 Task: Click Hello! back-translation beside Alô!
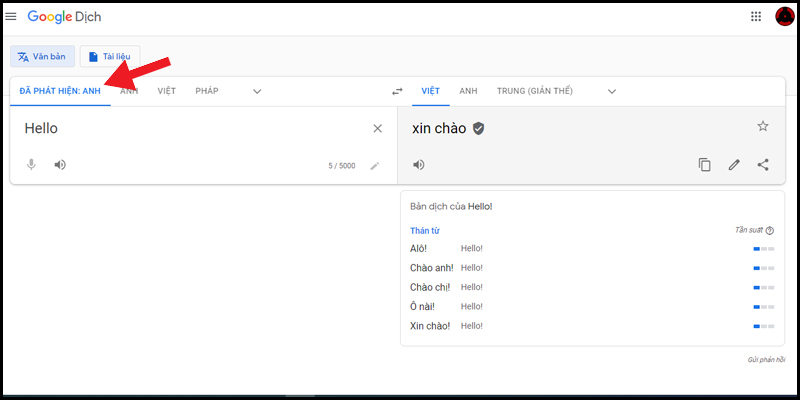472,248
